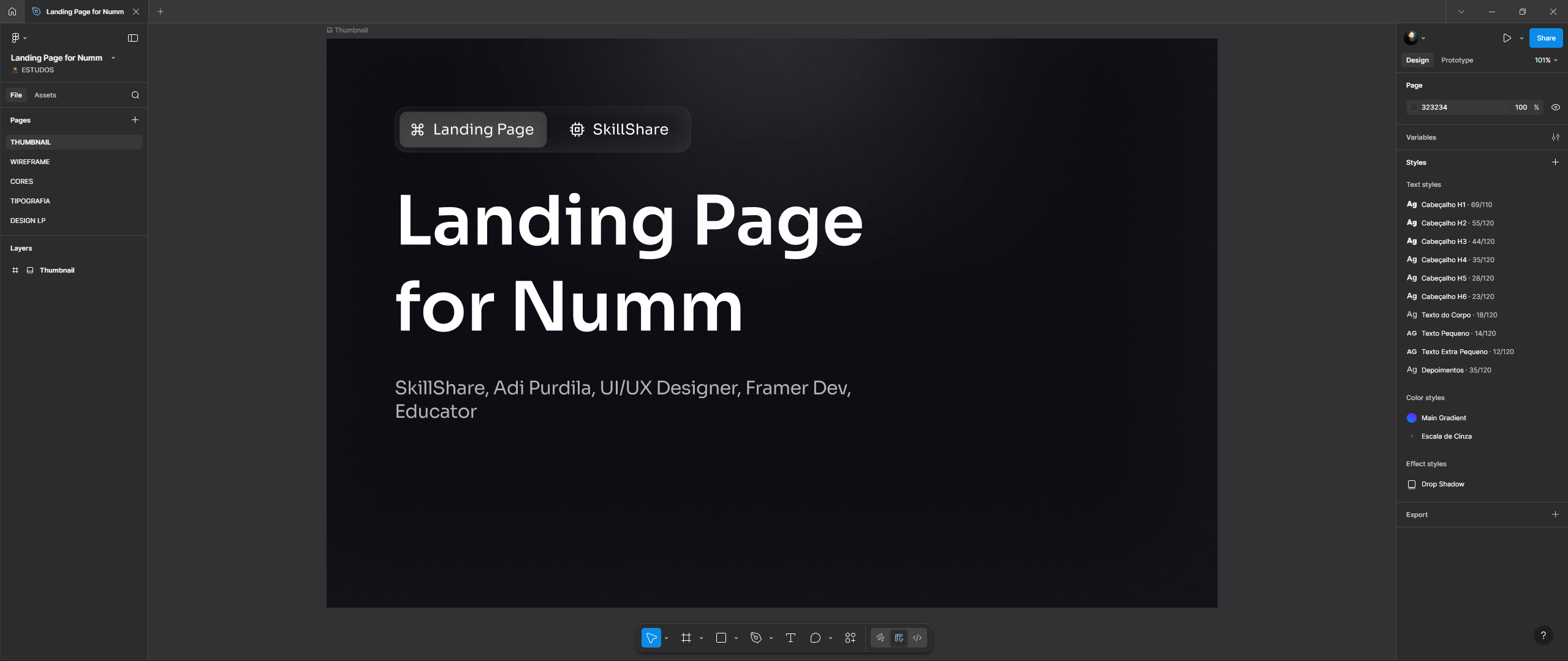This screenshot has width=1568, height=661.
Task: Toggle page background visibility eye icon
Action: (1555, 107)
